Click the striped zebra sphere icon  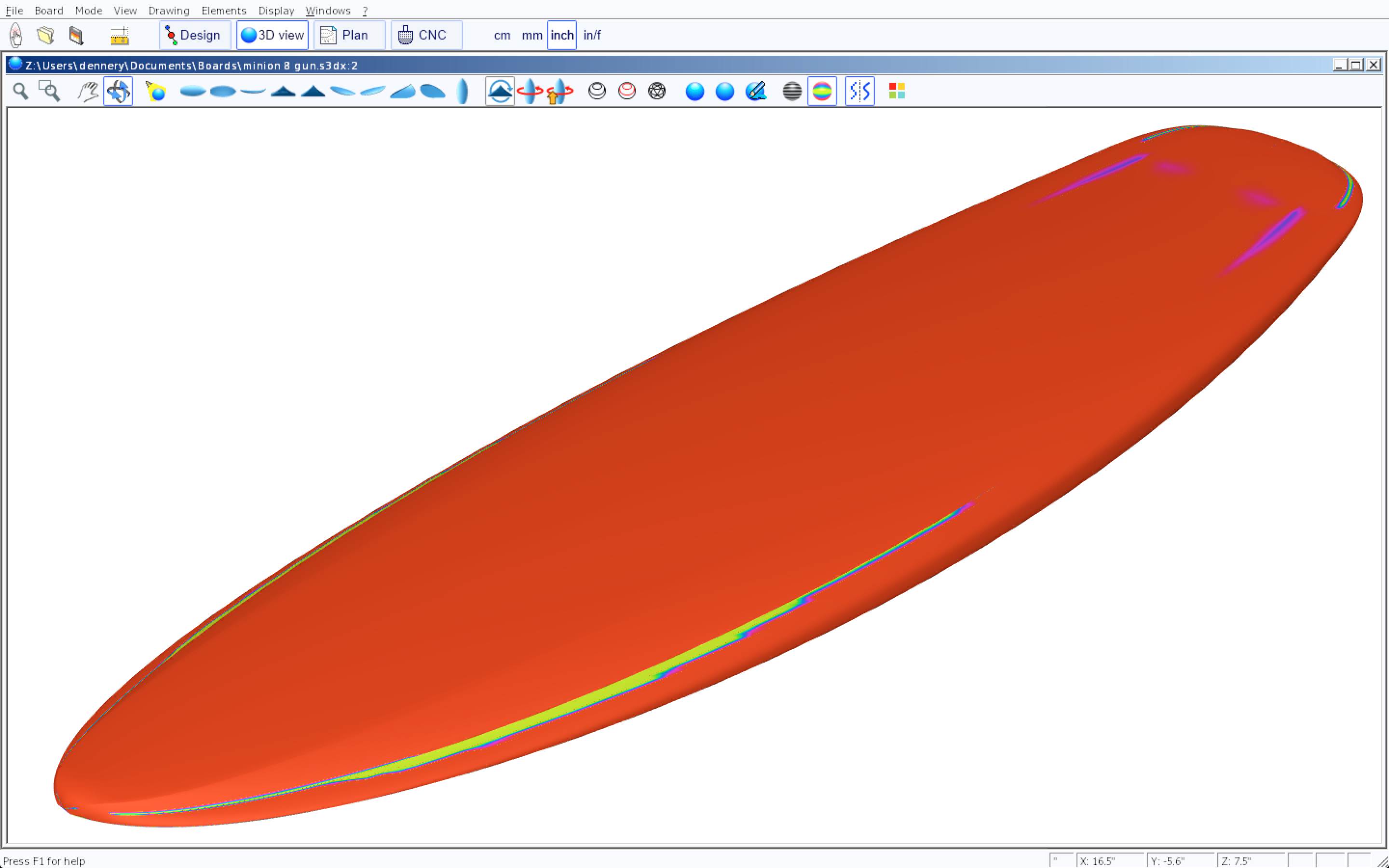[x=792, y=91]
